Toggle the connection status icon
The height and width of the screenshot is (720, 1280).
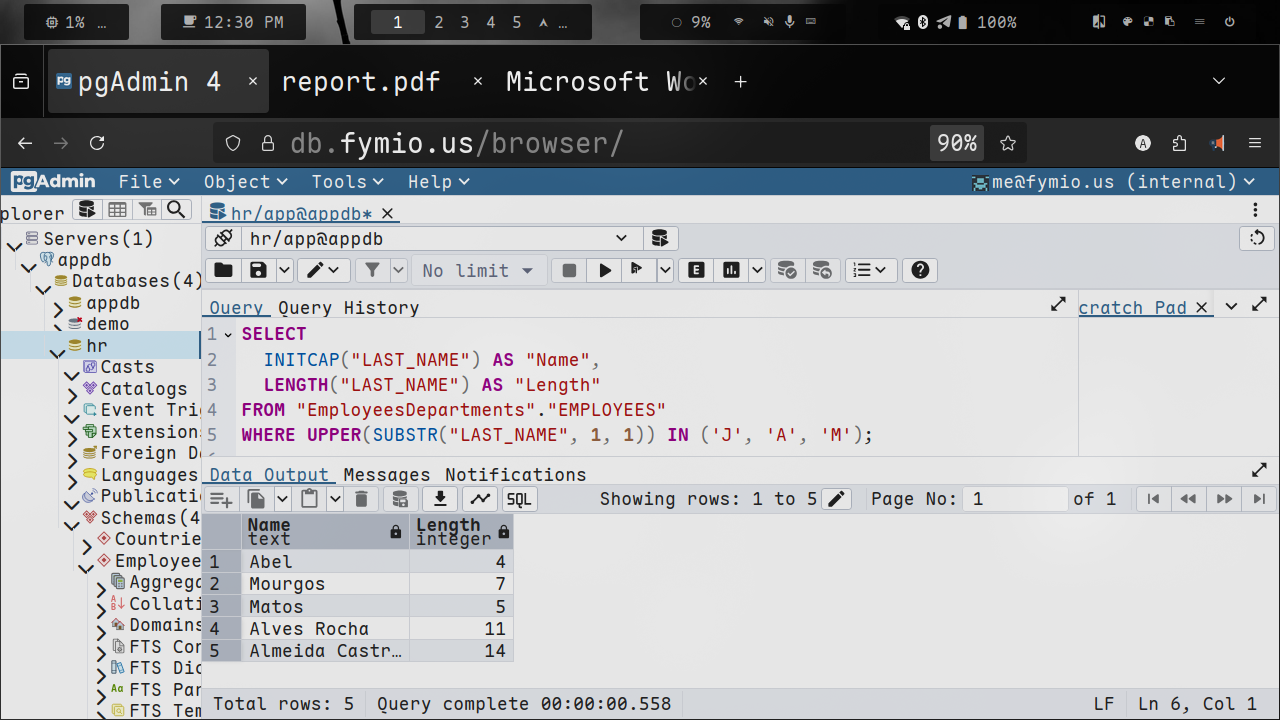[x=223, y=238]
